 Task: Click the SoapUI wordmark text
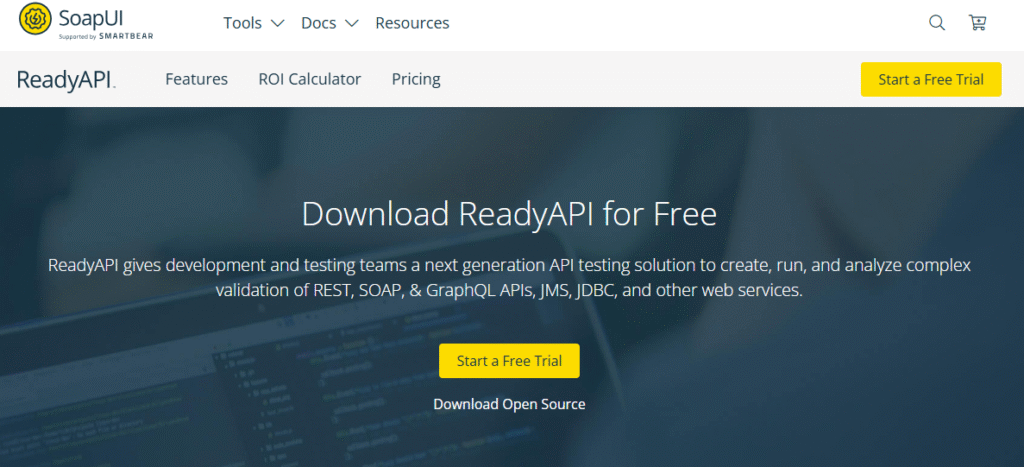point(91,17)
